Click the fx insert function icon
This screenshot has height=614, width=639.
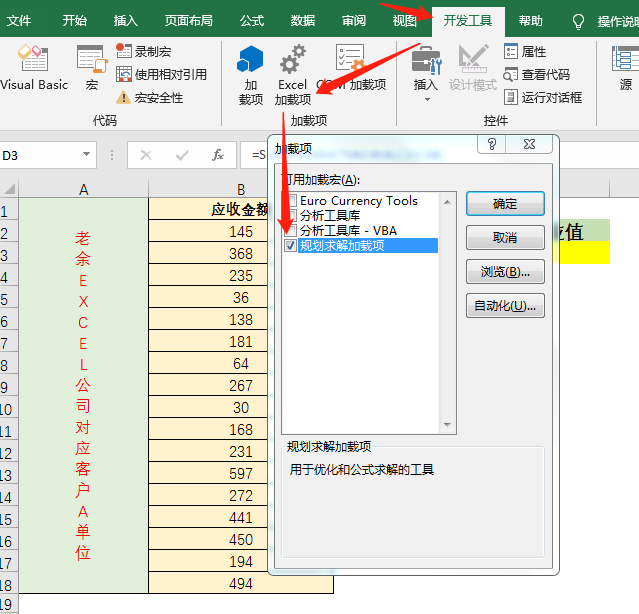[218, 155]
